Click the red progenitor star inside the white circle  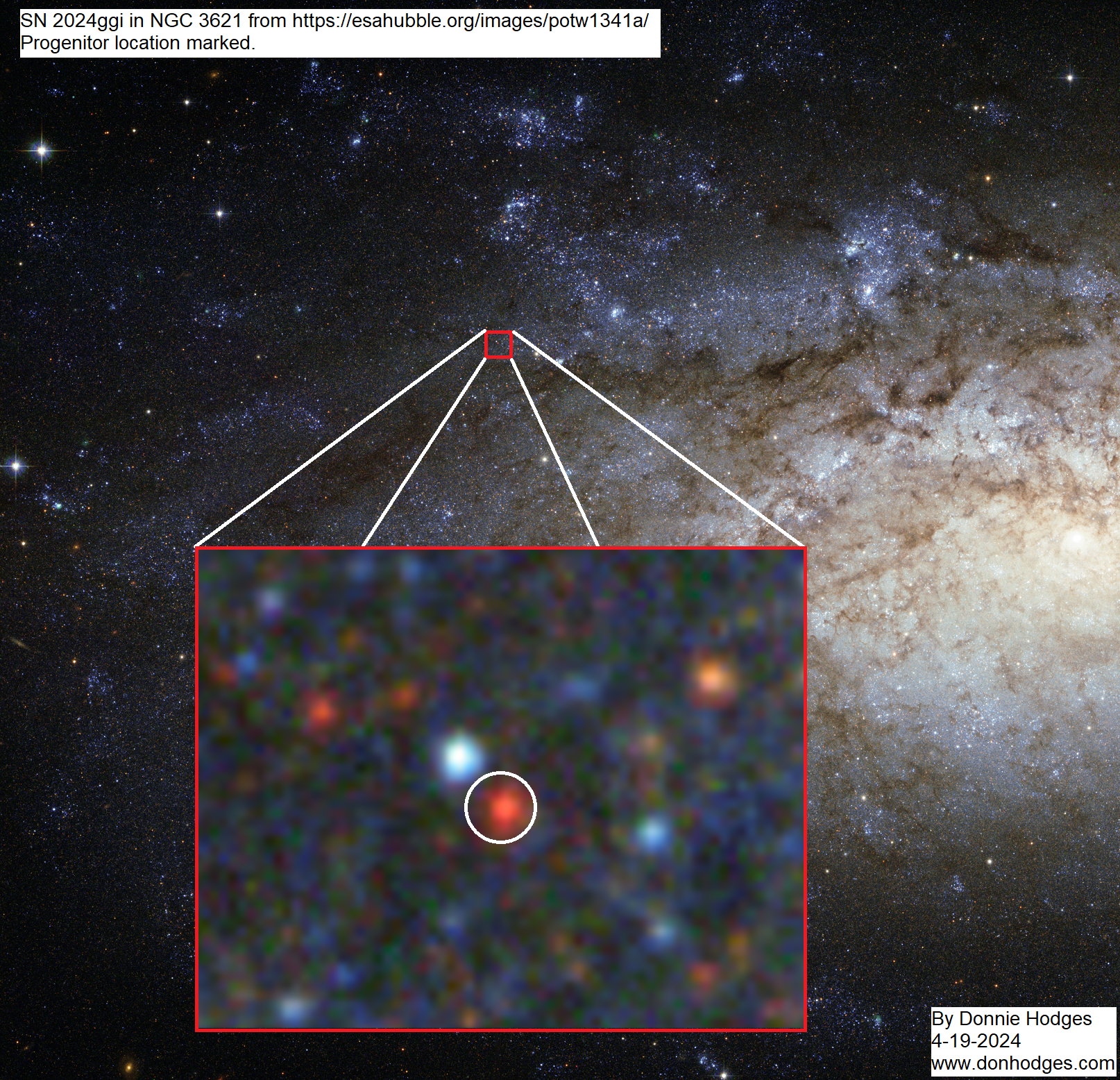pos(504,808)
